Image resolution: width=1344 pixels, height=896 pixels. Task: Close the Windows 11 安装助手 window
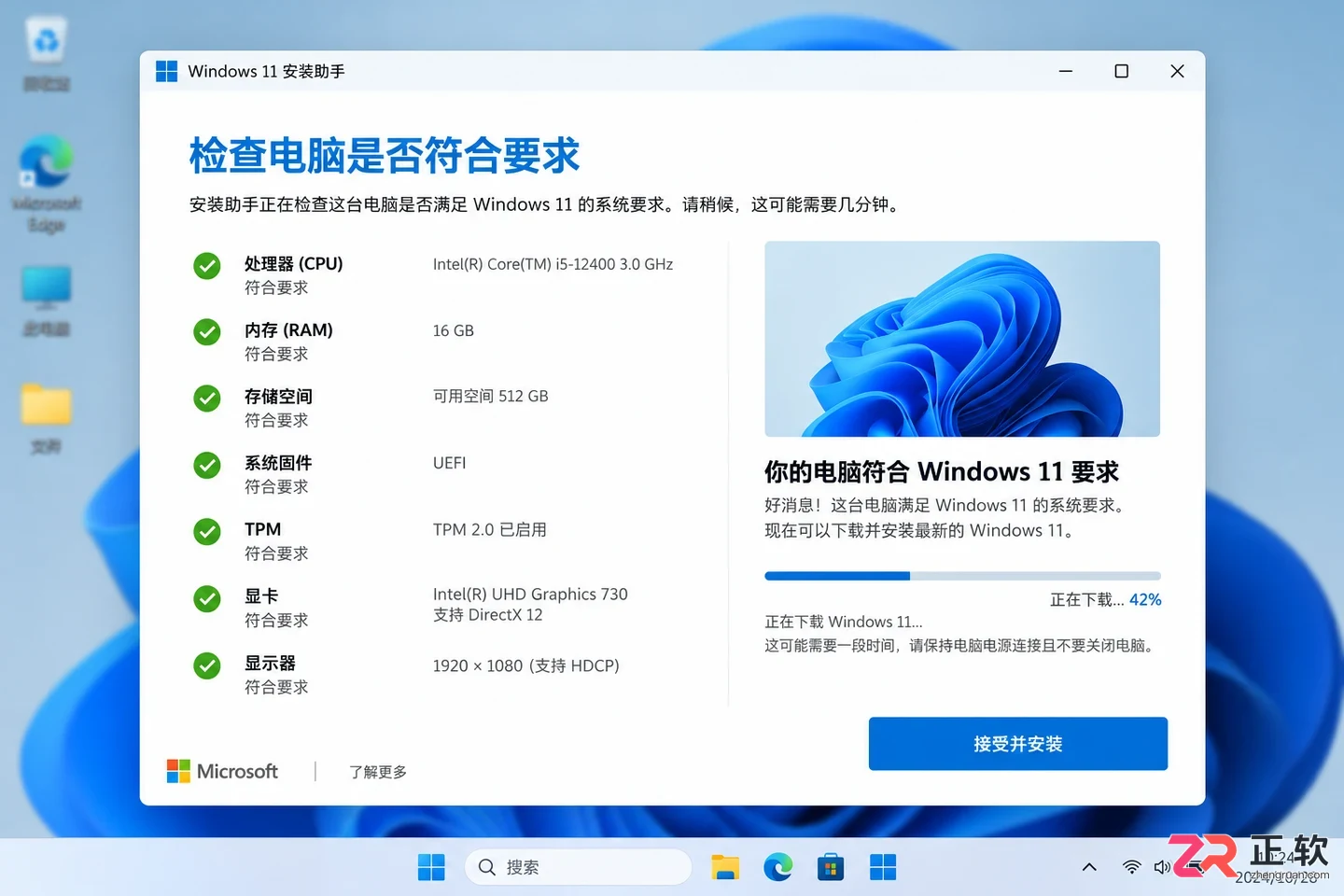pos(1177,71)
